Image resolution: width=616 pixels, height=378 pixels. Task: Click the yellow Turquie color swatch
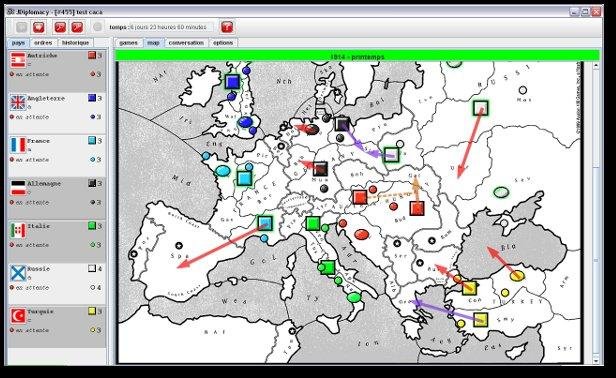click(92, 311)
